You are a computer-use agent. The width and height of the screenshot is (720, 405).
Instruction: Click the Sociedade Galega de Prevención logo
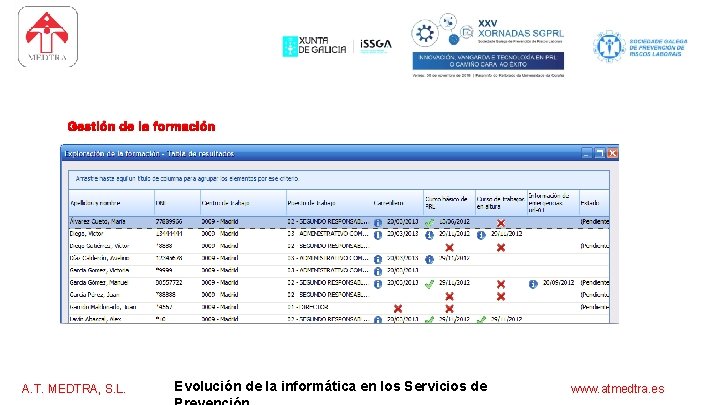click(x=640, y=47)
